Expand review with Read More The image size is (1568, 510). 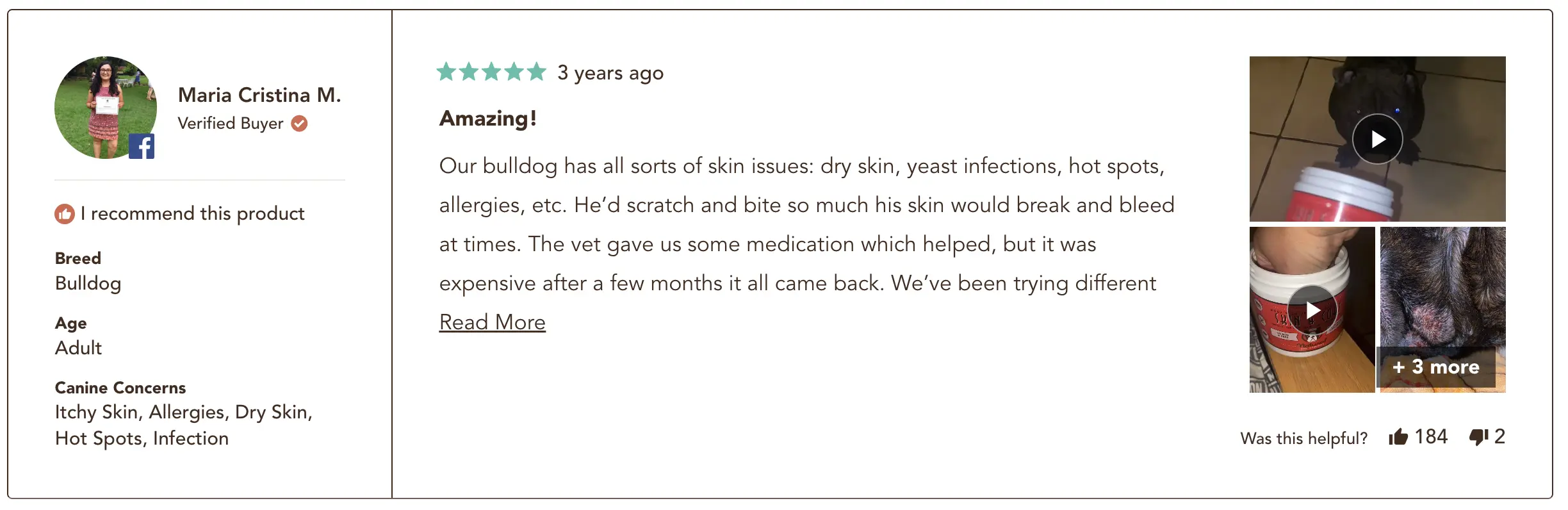point(492,322)
